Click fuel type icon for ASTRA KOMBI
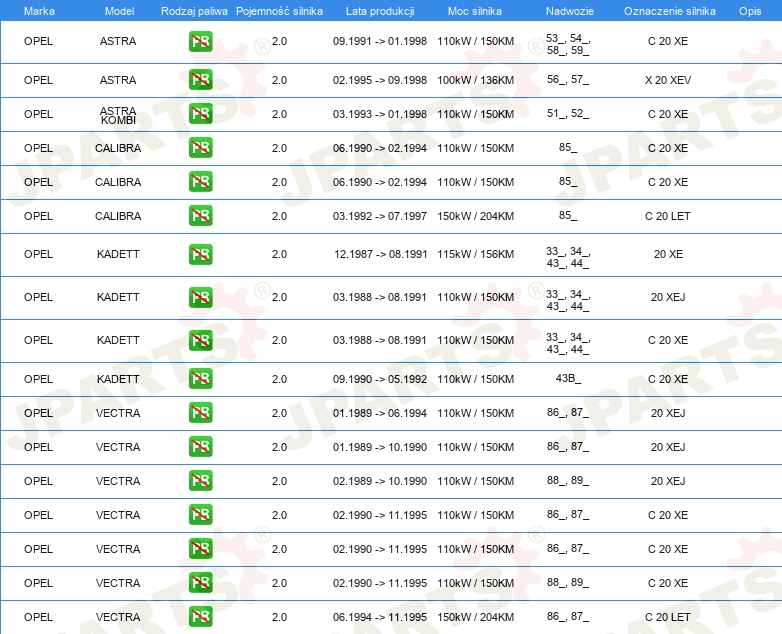782x634 pixels. tap(200, 114)
